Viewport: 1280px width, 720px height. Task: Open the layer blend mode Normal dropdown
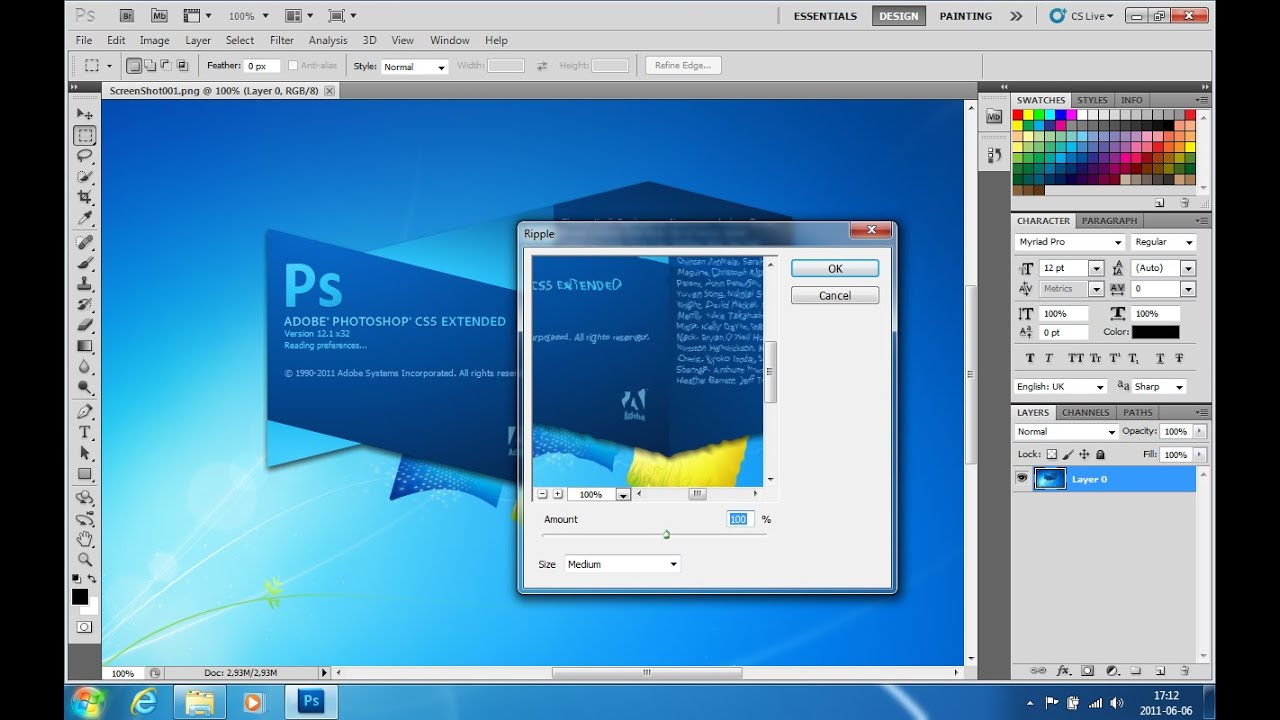point(1066,431)
